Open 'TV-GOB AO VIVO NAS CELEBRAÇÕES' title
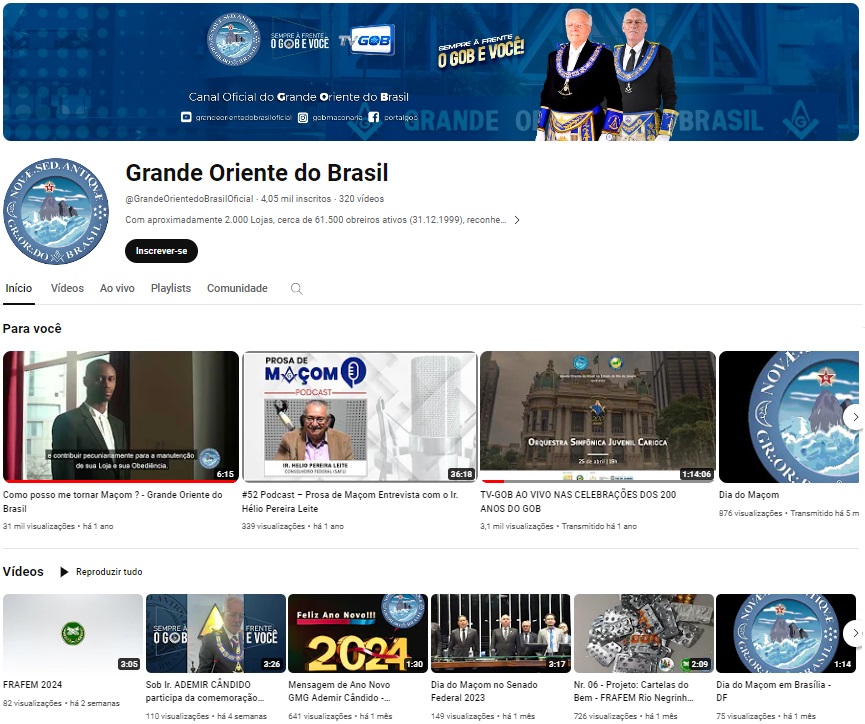 point(578,502)
